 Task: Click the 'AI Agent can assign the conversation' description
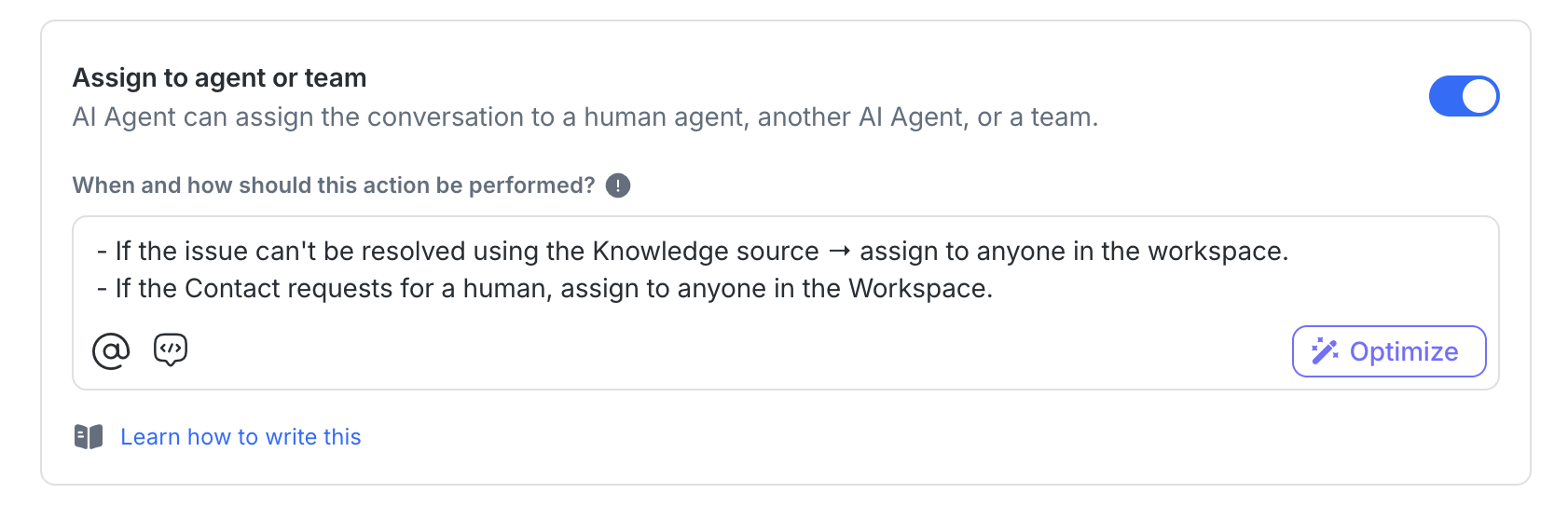coord(585,117)
